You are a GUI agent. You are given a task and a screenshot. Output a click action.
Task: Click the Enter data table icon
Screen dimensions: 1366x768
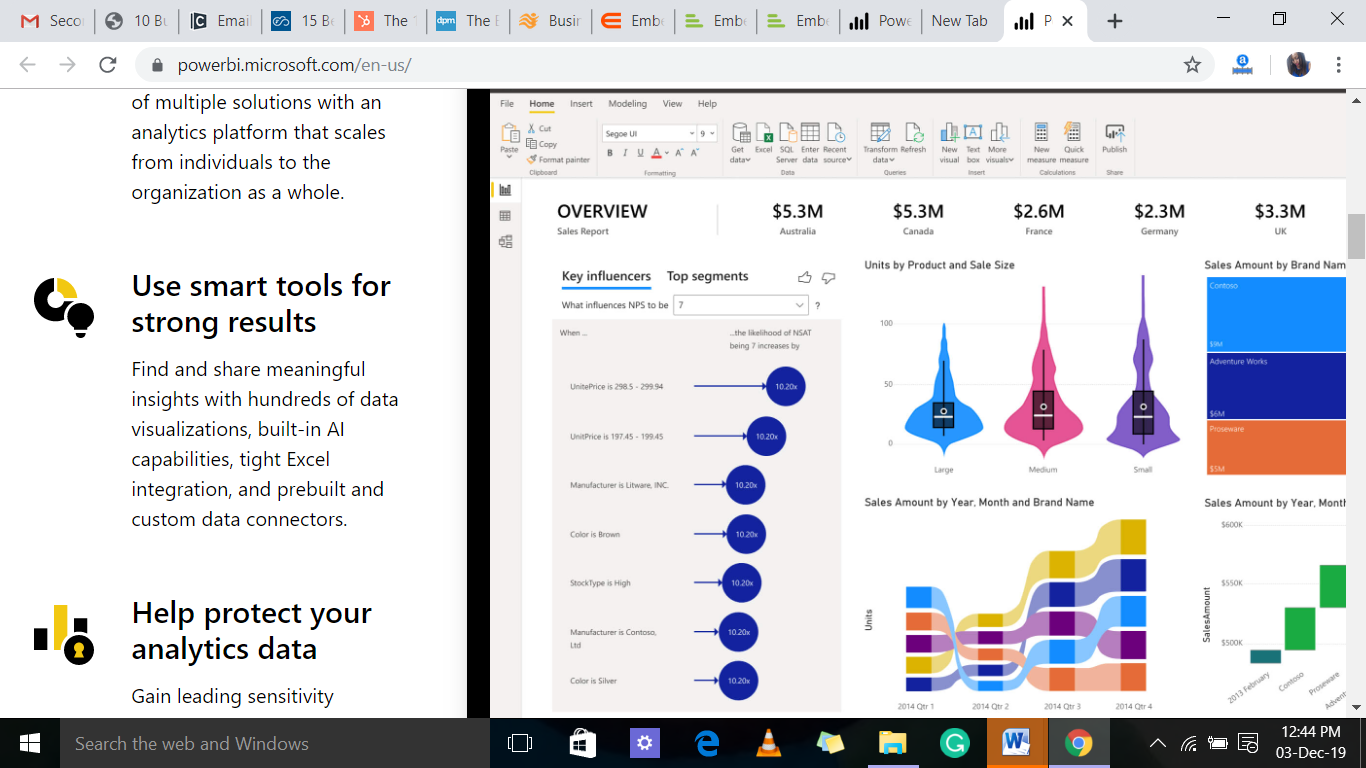[x=810, y=132]
